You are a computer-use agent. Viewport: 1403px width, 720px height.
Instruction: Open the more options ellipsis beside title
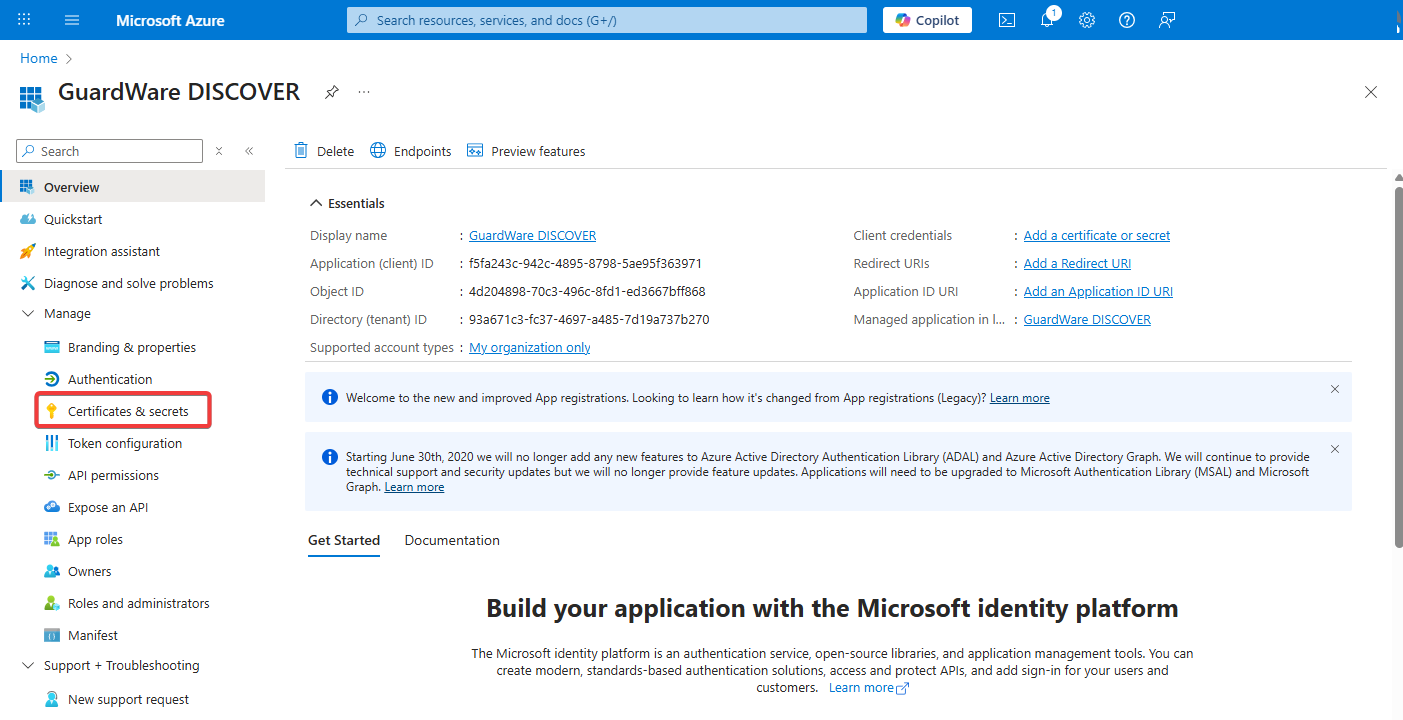pos(364,92)
